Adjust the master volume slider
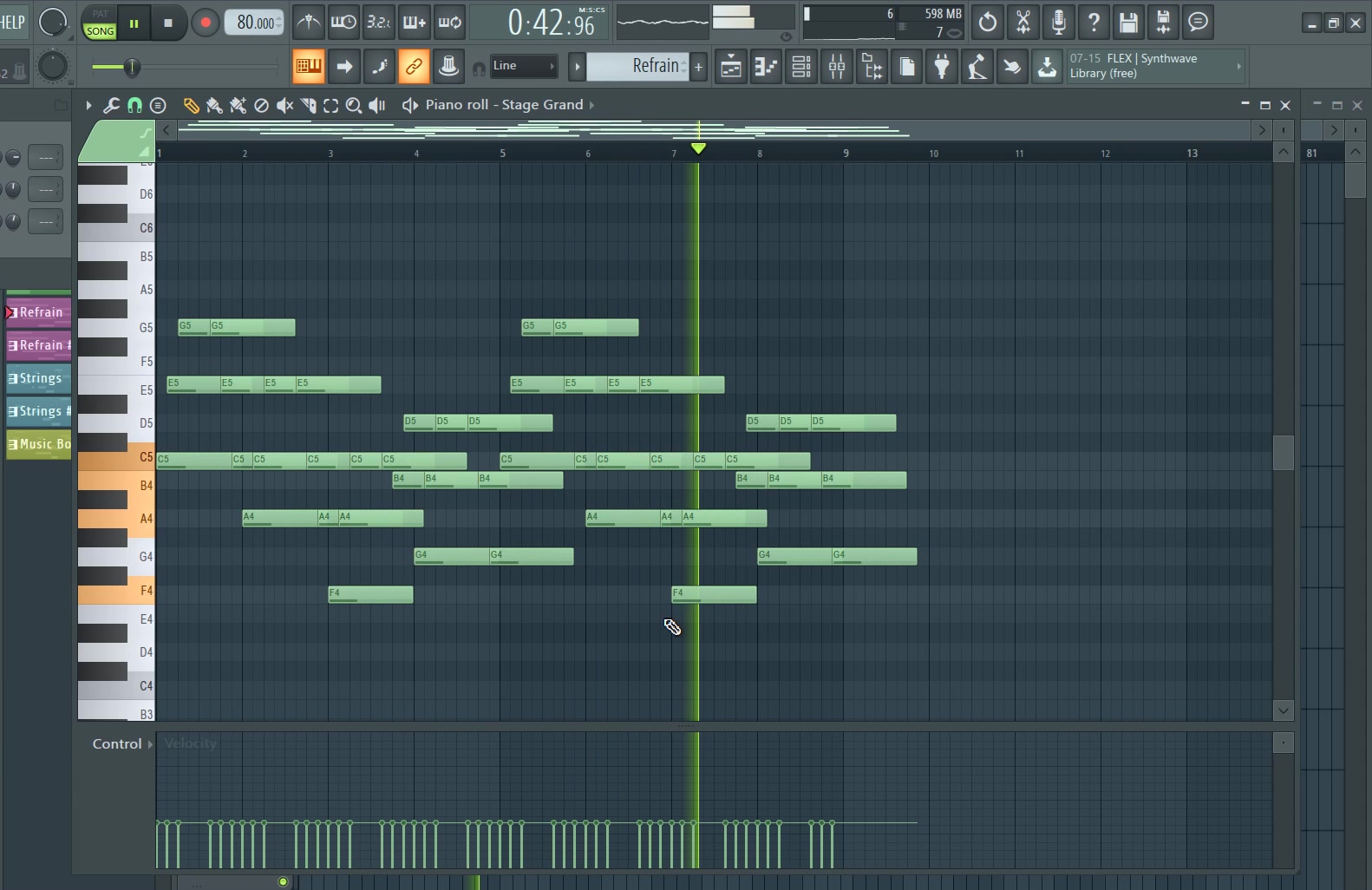The width and height of the screenshot is (1372, 890). pyautogui.click(x=130, y=67)
